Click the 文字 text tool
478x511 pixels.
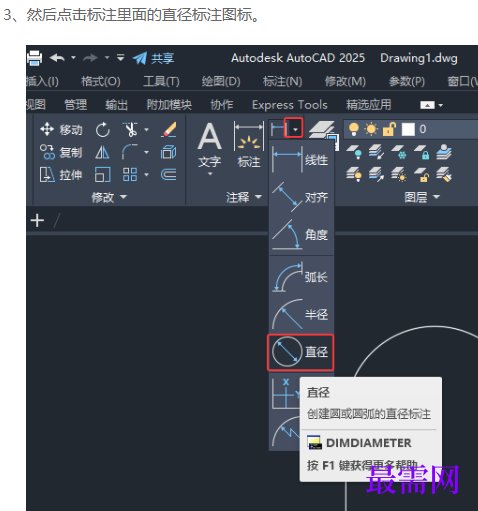(x=210, y=149)
